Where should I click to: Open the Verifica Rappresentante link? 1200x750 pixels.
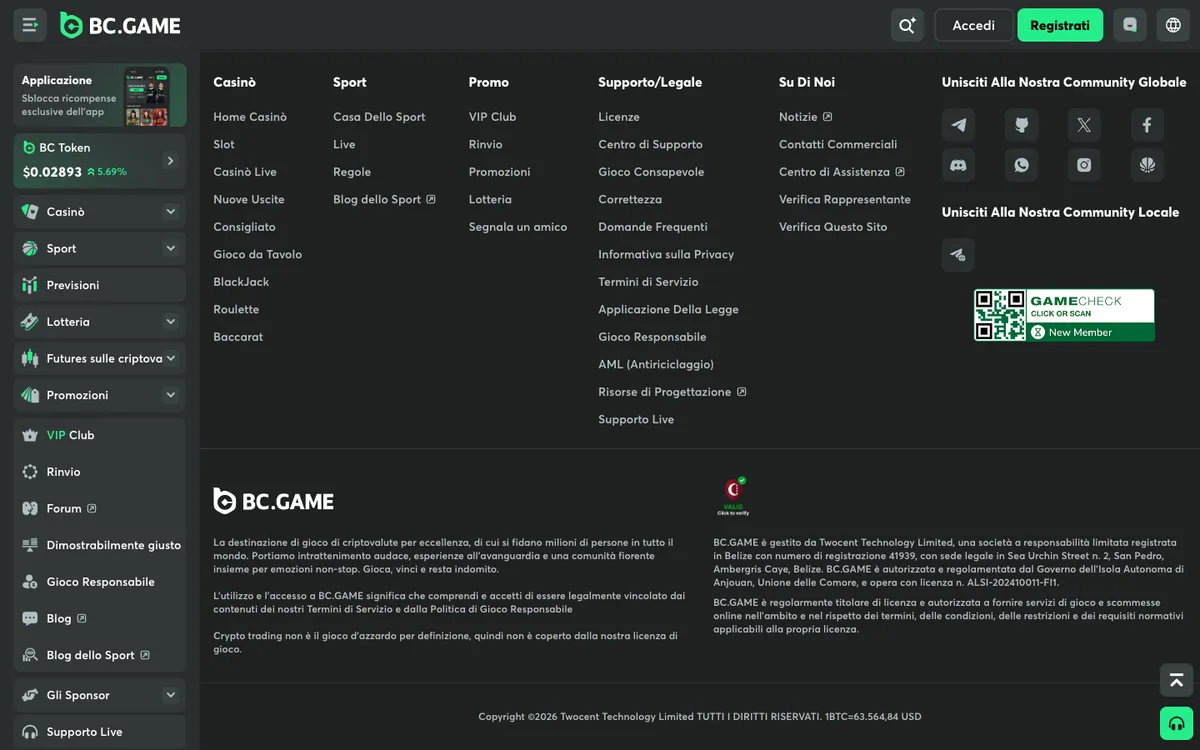click(845, 199)
